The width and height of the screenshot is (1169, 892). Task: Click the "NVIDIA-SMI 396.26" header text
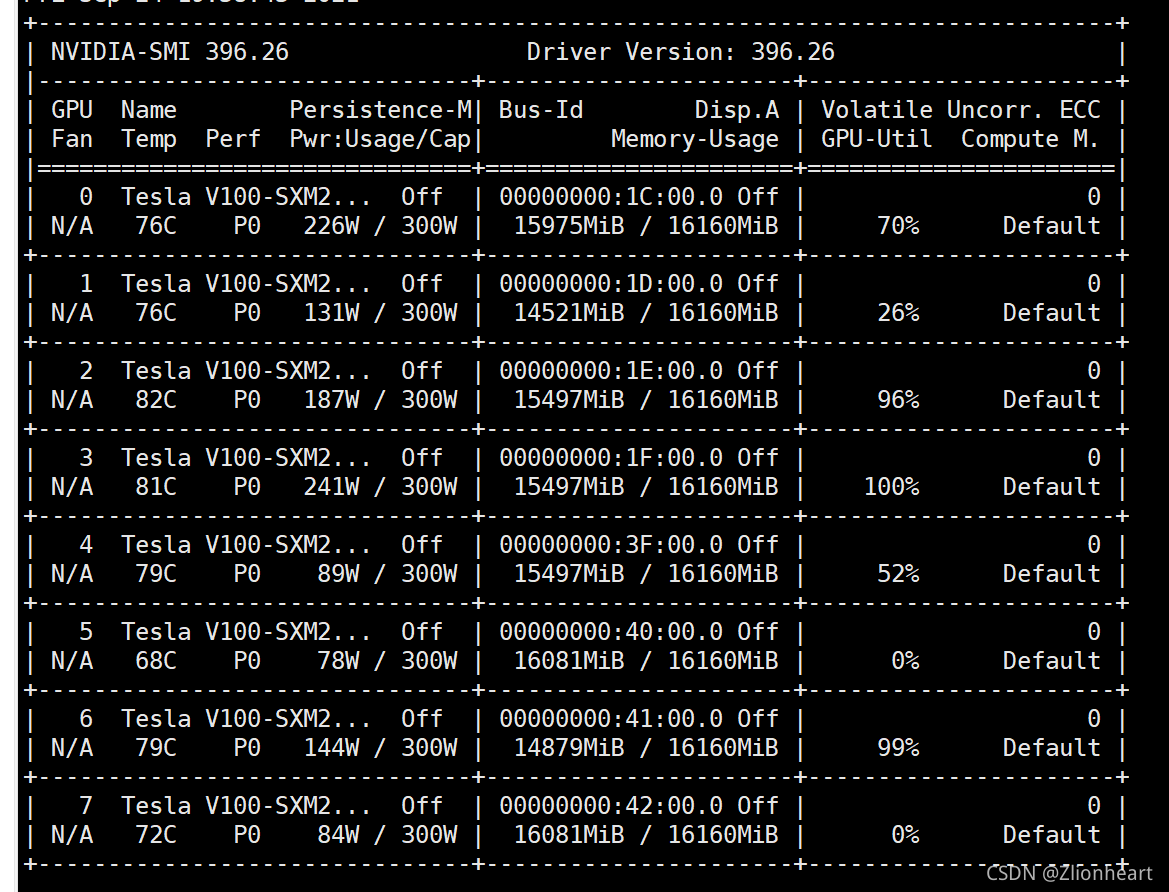(x=170, y=51)
